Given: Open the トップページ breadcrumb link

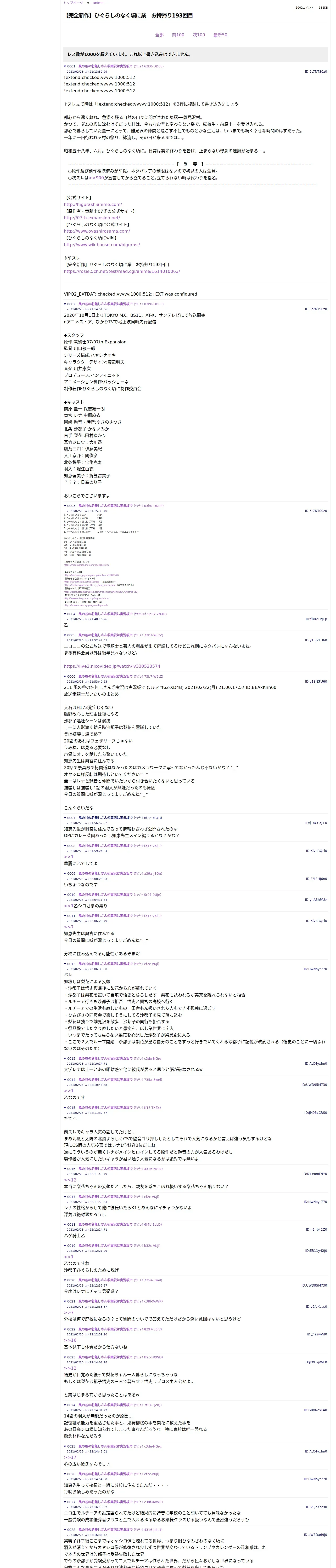Looking at the screenshot, I should coord(73,3).
